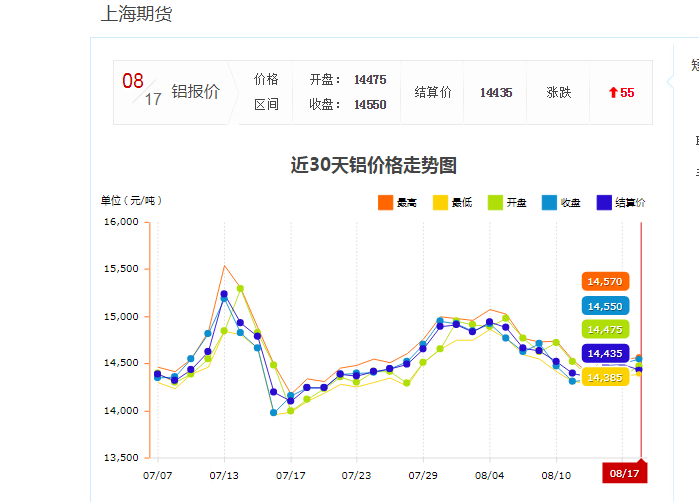The image size is (699, 502).
Task: Click the 07/13 purple settlement peak point
Action: 224,294
